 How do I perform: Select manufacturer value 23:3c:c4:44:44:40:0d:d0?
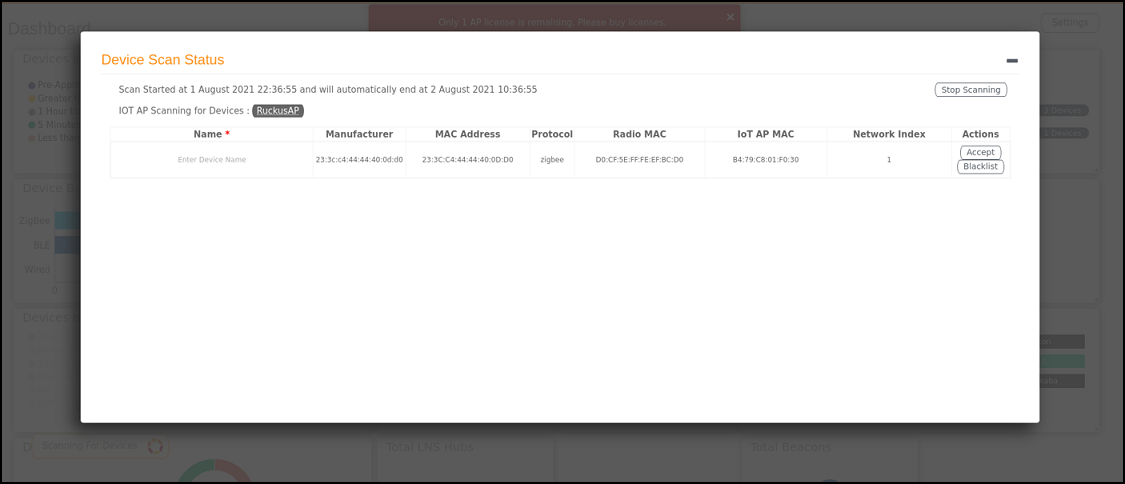(x=359, y=160)
